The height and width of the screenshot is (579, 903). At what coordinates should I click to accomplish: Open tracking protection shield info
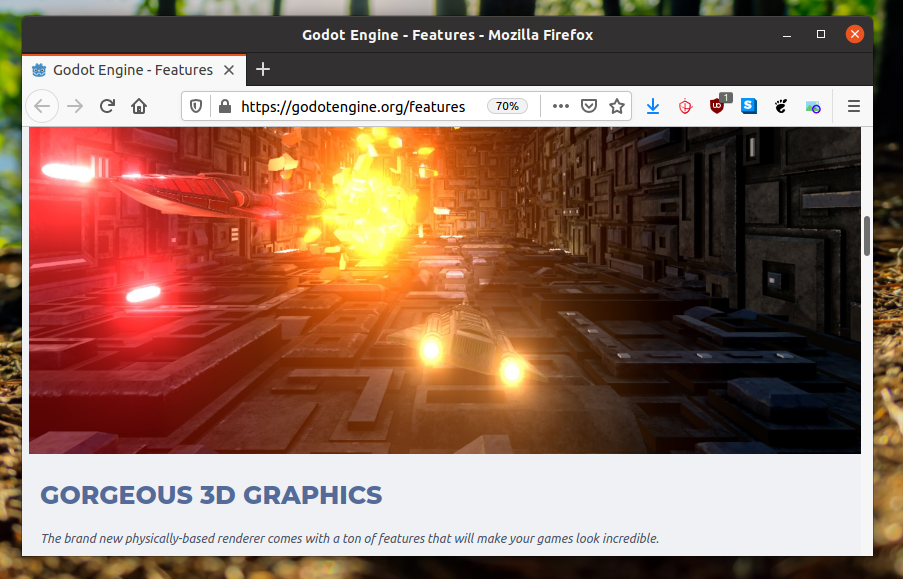[x=196, y=107]
